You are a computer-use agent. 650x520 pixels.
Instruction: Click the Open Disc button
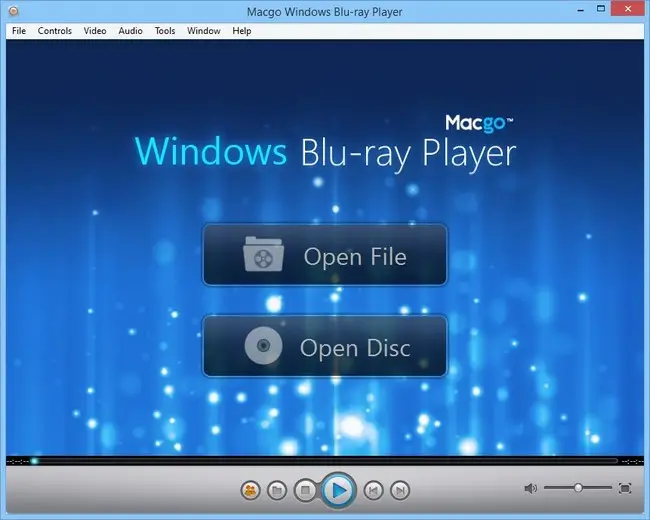(325, 346)
